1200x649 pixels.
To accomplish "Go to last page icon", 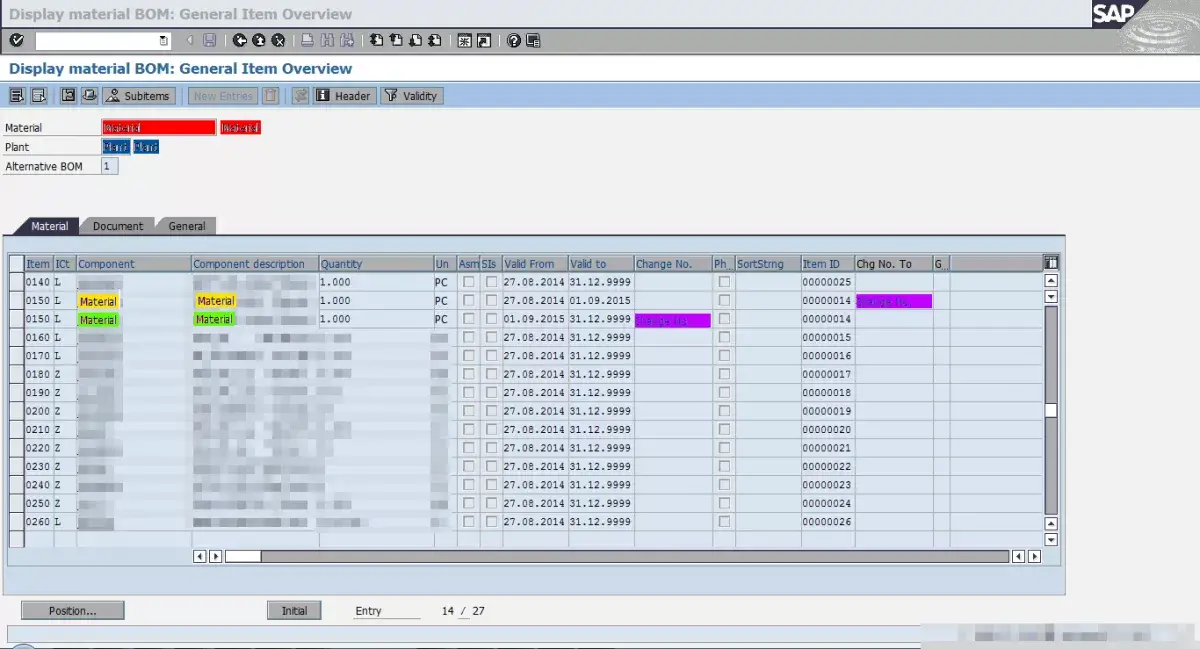I will (x=434, y=41).
